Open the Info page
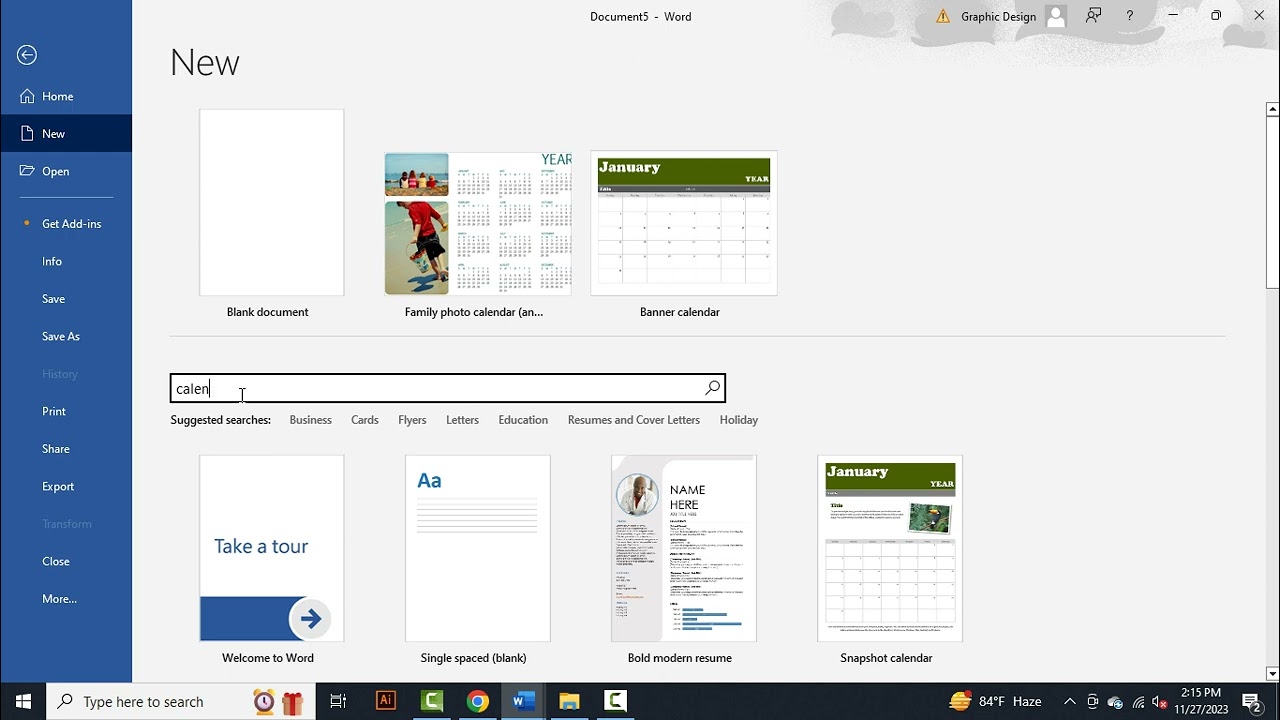Viewport: 1280px width, 720px height. pos(66,261)
